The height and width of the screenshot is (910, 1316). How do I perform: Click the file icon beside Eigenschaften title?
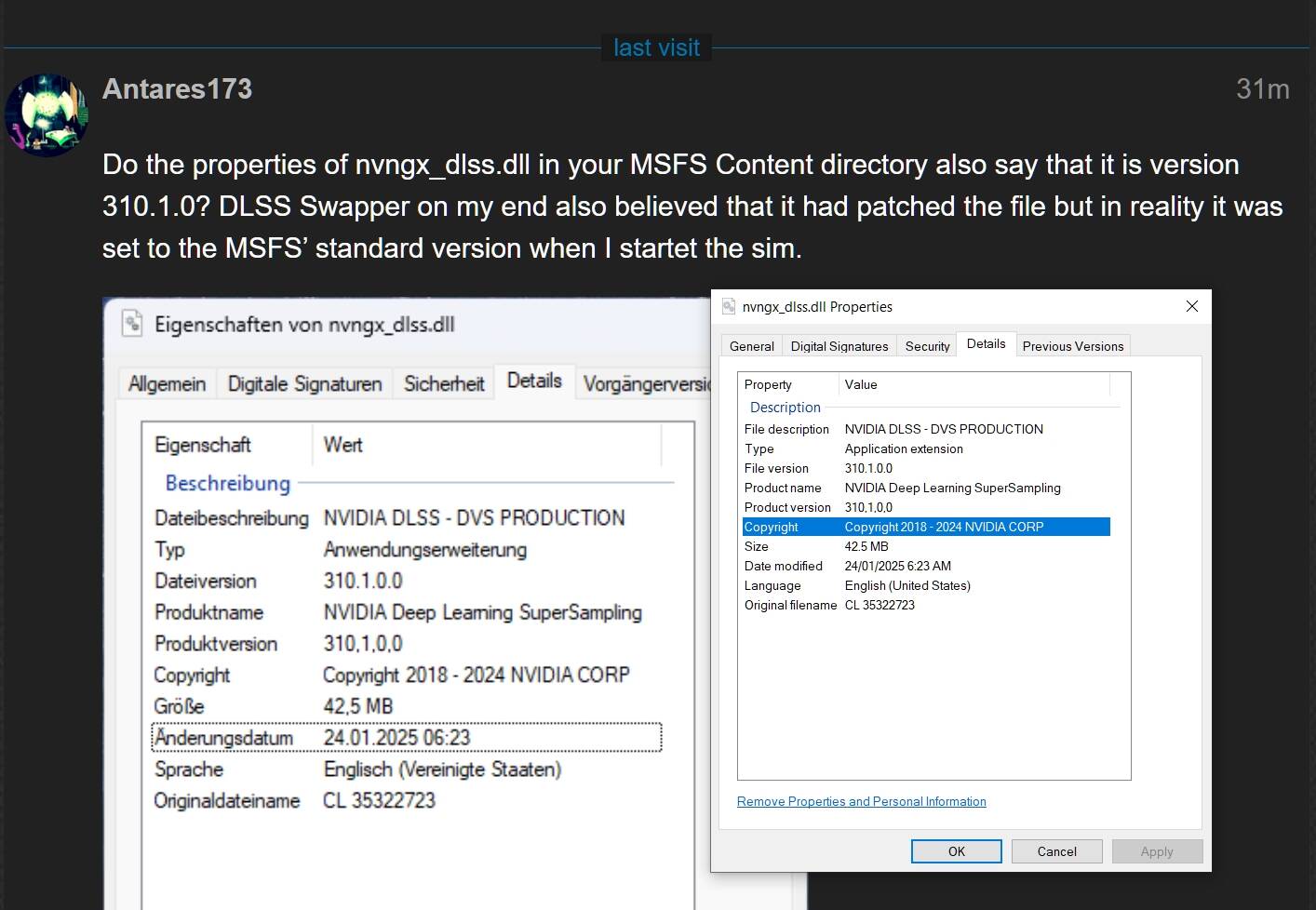(x=133, y=324)
